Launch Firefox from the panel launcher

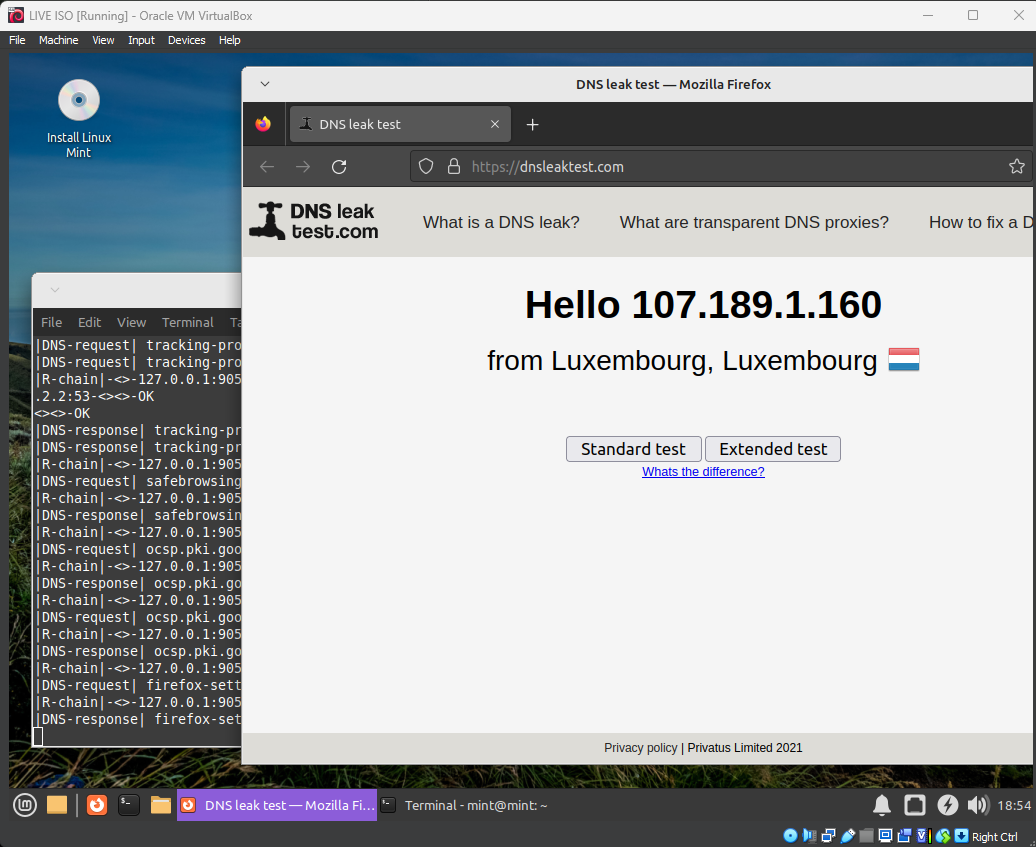pyautogui.click(x=97, y=805)
